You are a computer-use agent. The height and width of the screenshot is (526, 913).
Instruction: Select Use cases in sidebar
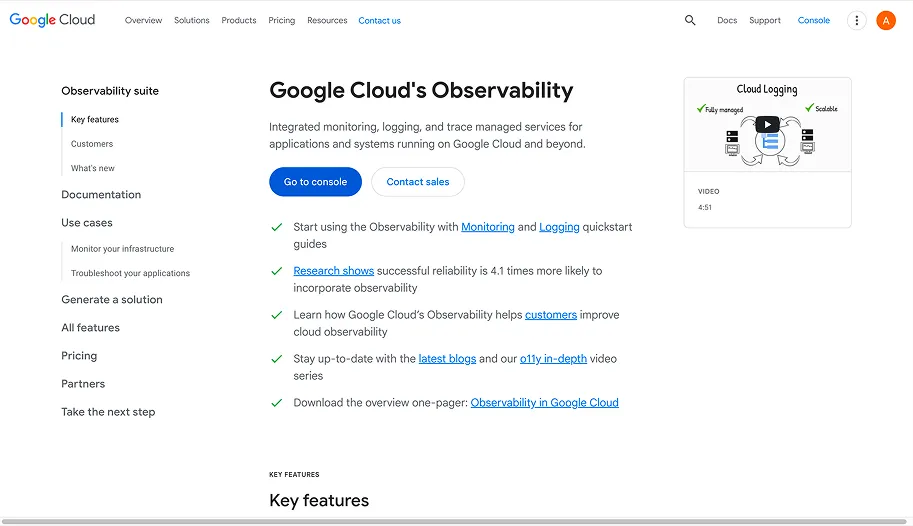pos(87,223)
